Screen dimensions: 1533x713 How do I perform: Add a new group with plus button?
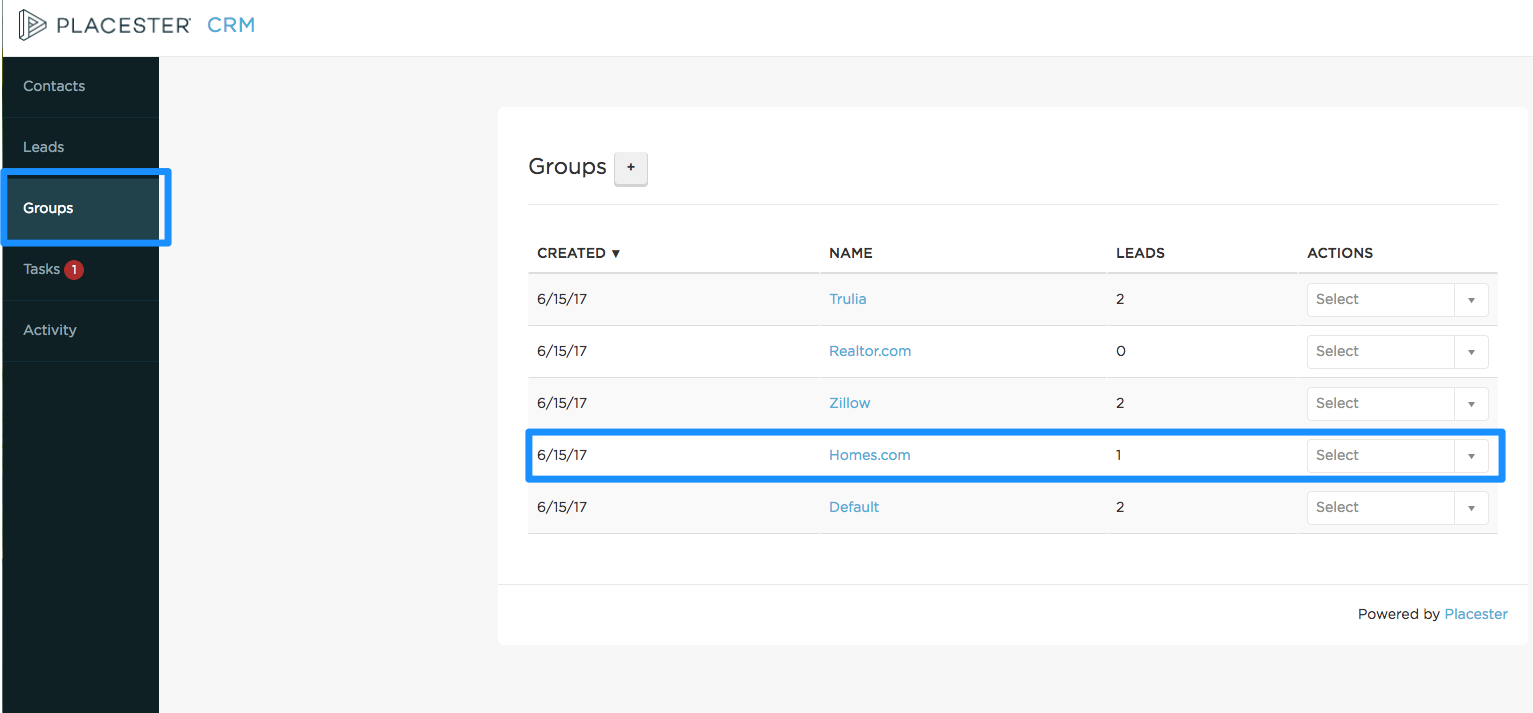point(631,168)
